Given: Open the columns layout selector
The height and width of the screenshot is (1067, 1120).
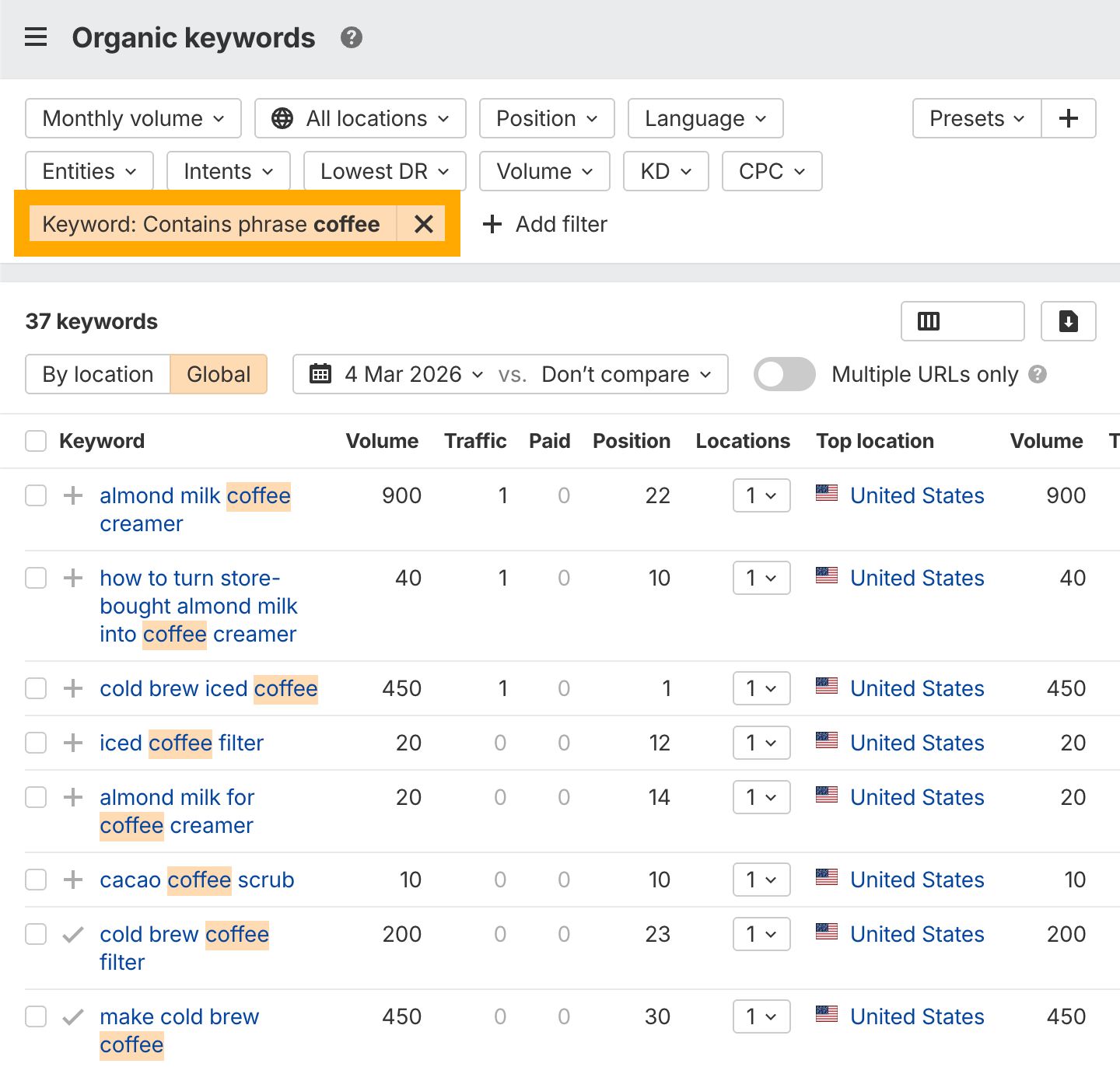Looking at the screenshot, I should coord(962,321).
